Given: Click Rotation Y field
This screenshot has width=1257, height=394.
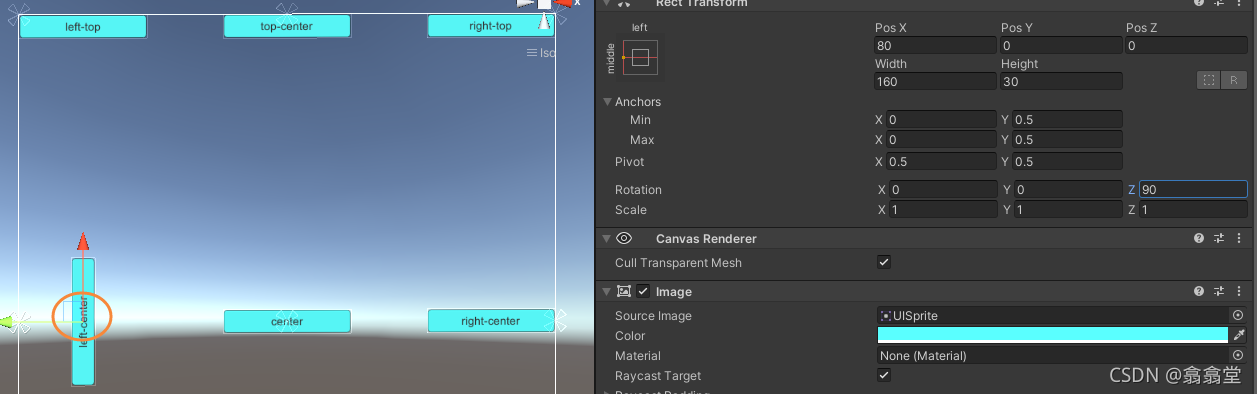Looking at the screenshot, I should click(1068, 190).
